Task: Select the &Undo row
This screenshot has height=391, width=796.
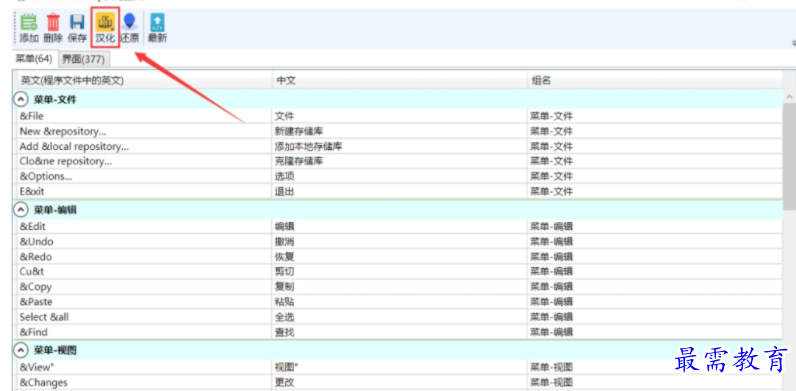Action: (x=399, y=241)
